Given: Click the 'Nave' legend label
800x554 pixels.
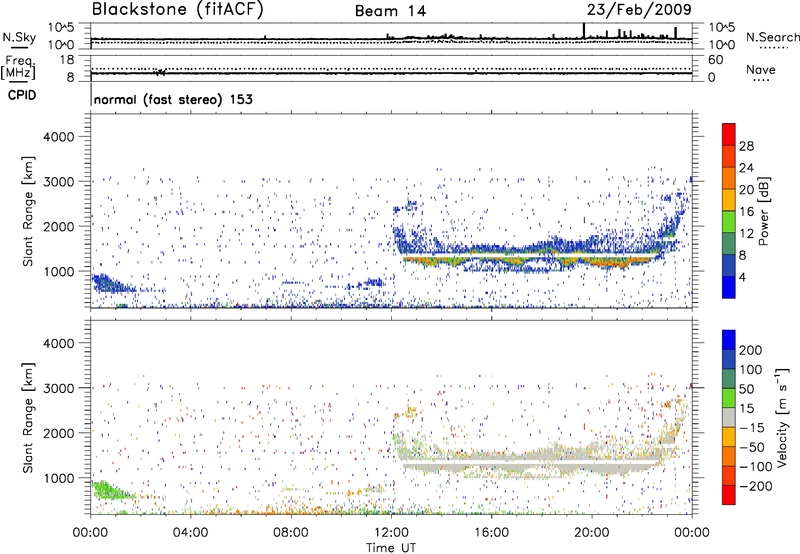Looking at the screenshot, I should pos(760,70).
